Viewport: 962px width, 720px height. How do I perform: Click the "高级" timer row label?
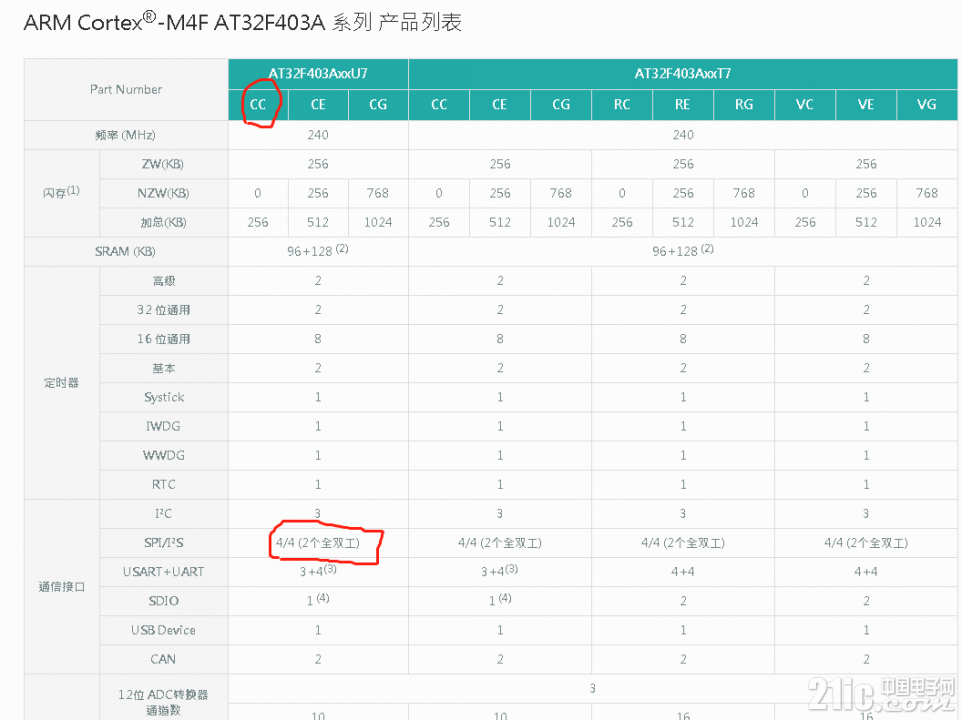tap(164, 281)
